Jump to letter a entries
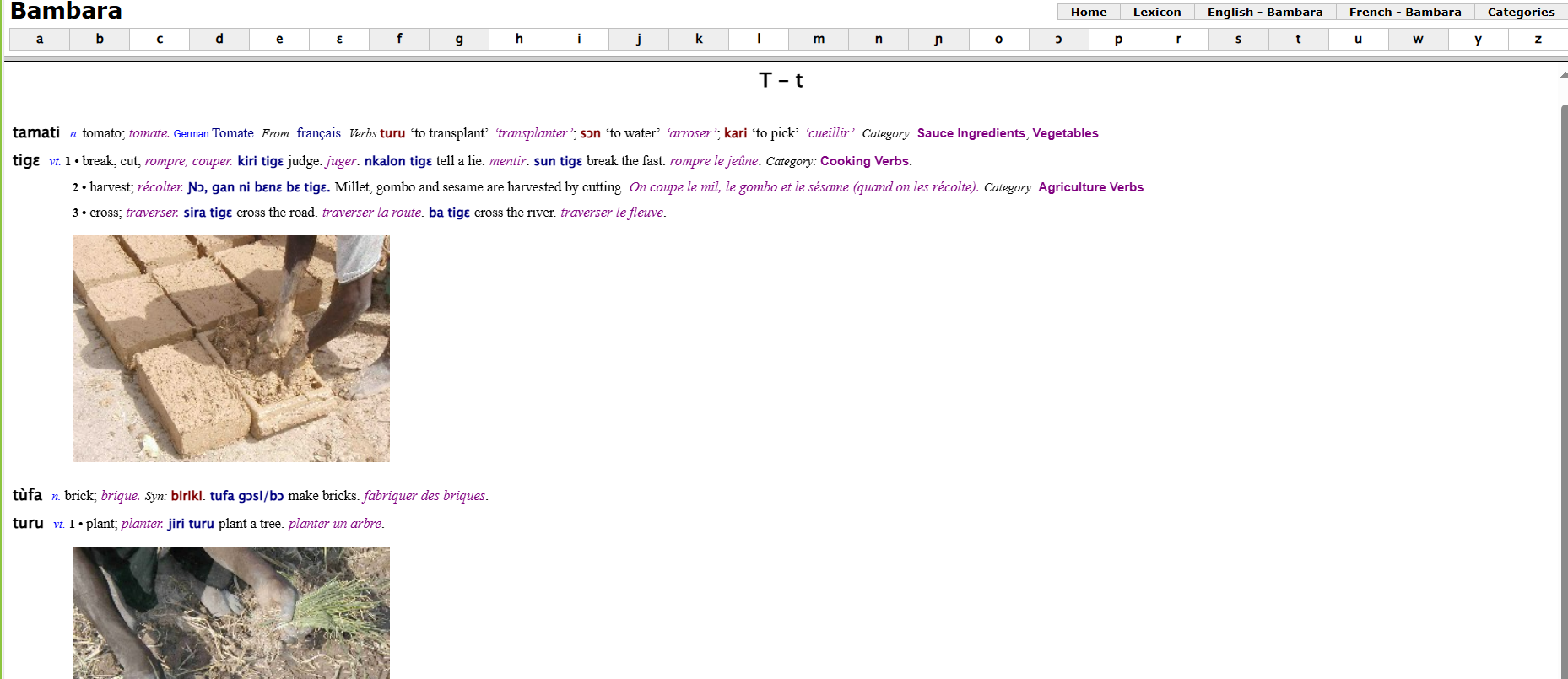Image resolution: width=1568 pixels, height=679 pixels. (40, 39)
